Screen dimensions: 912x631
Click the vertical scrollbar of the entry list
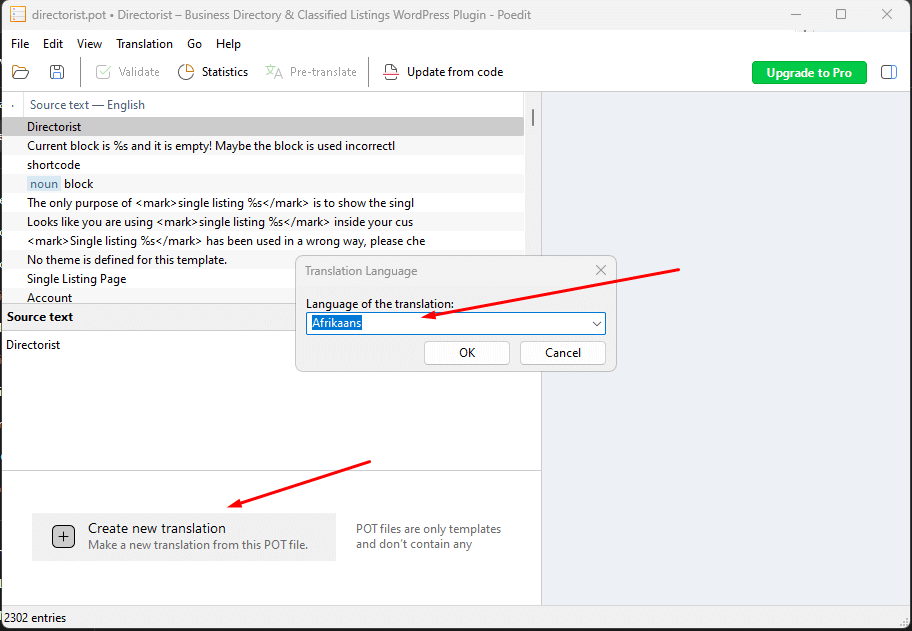tap(532, 118)
